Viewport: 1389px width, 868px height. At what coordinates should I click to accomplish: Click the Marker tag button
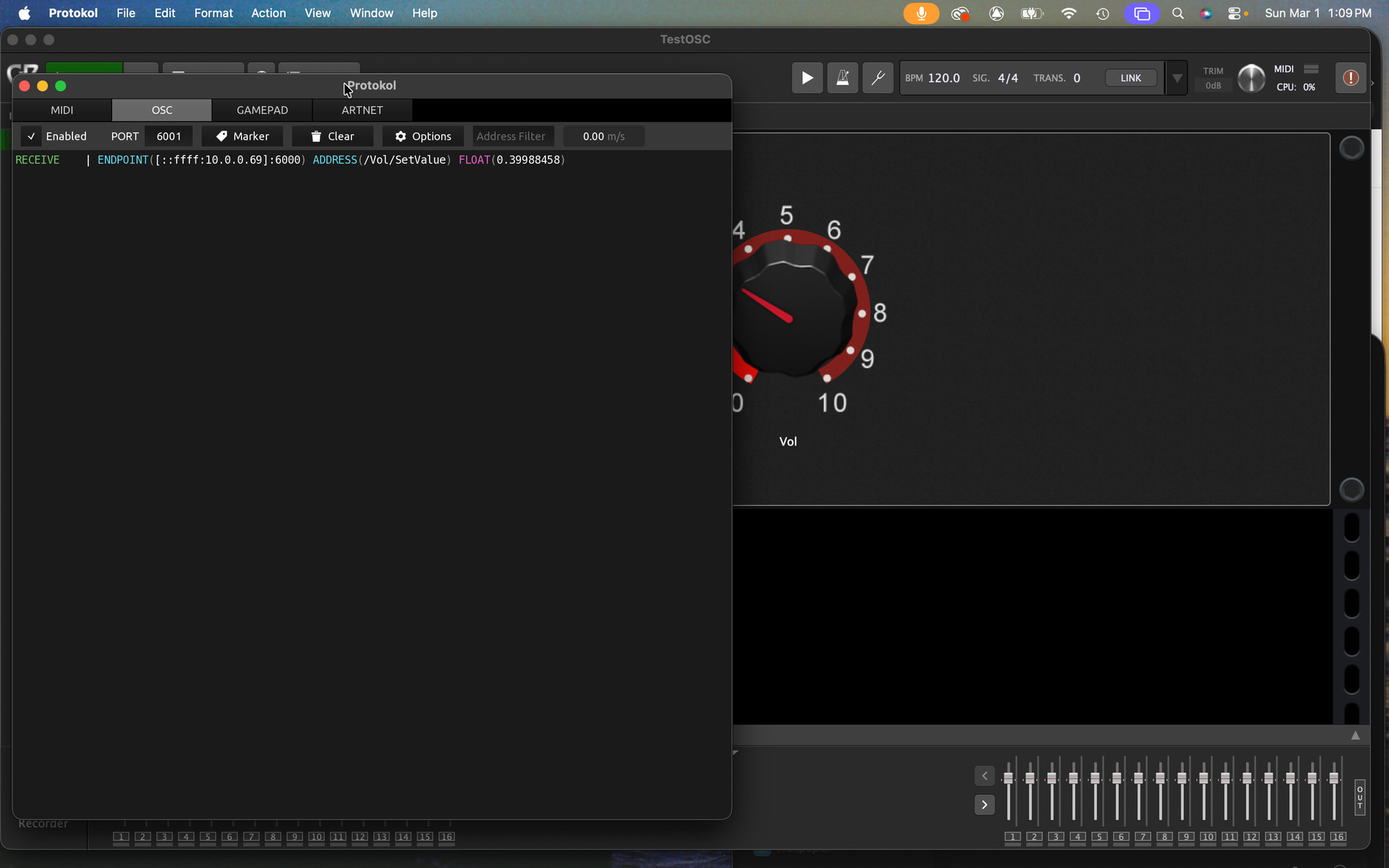(242, 136)
